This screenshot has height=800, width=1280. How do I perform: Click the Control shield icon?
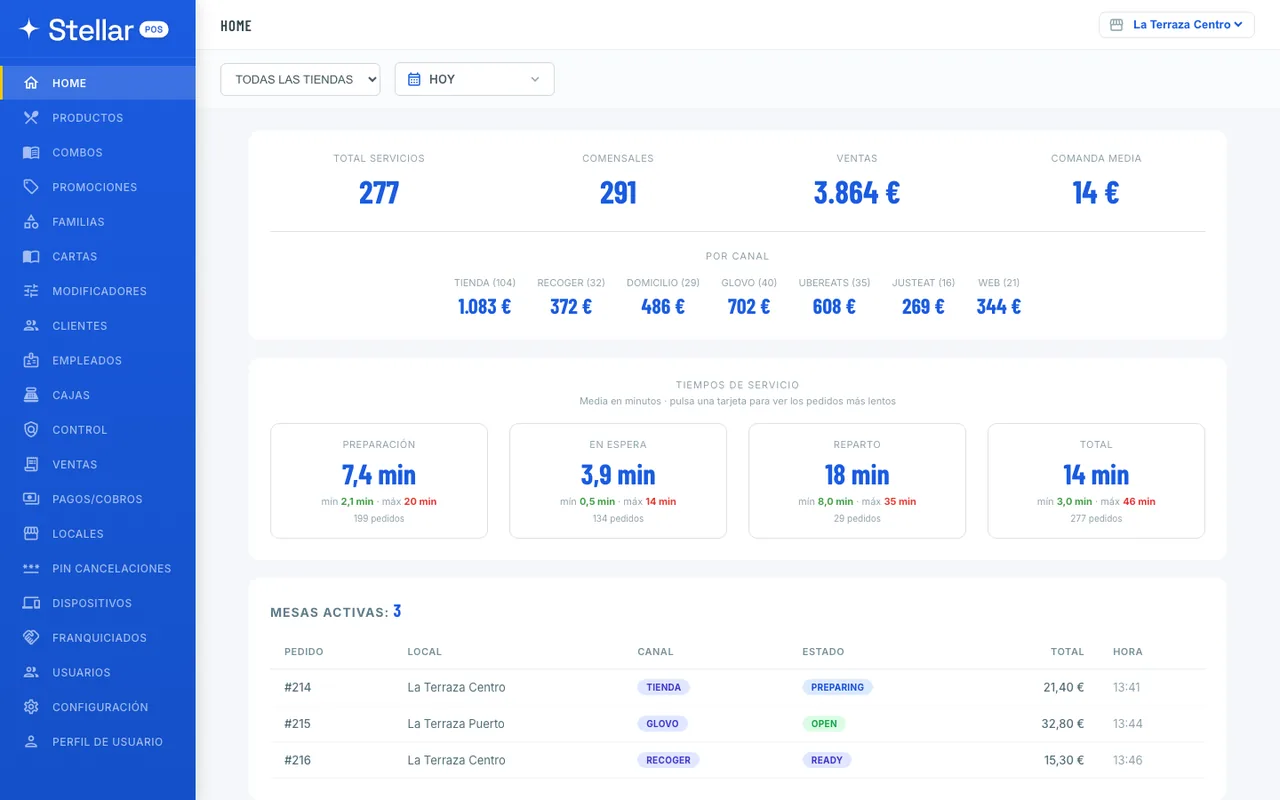click(31, 430)
